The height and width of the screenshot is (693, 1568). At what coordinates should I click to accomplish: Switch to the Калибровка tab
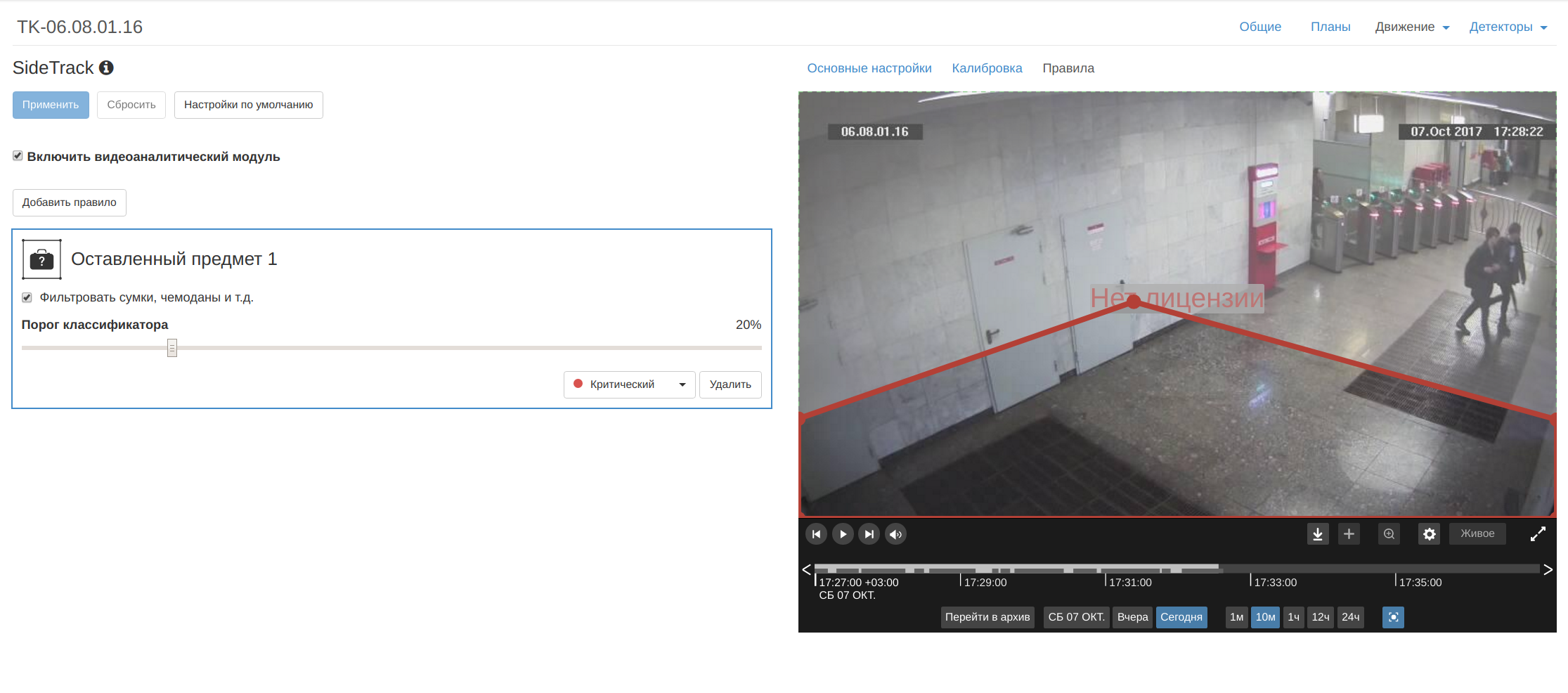tap(987, 68)
